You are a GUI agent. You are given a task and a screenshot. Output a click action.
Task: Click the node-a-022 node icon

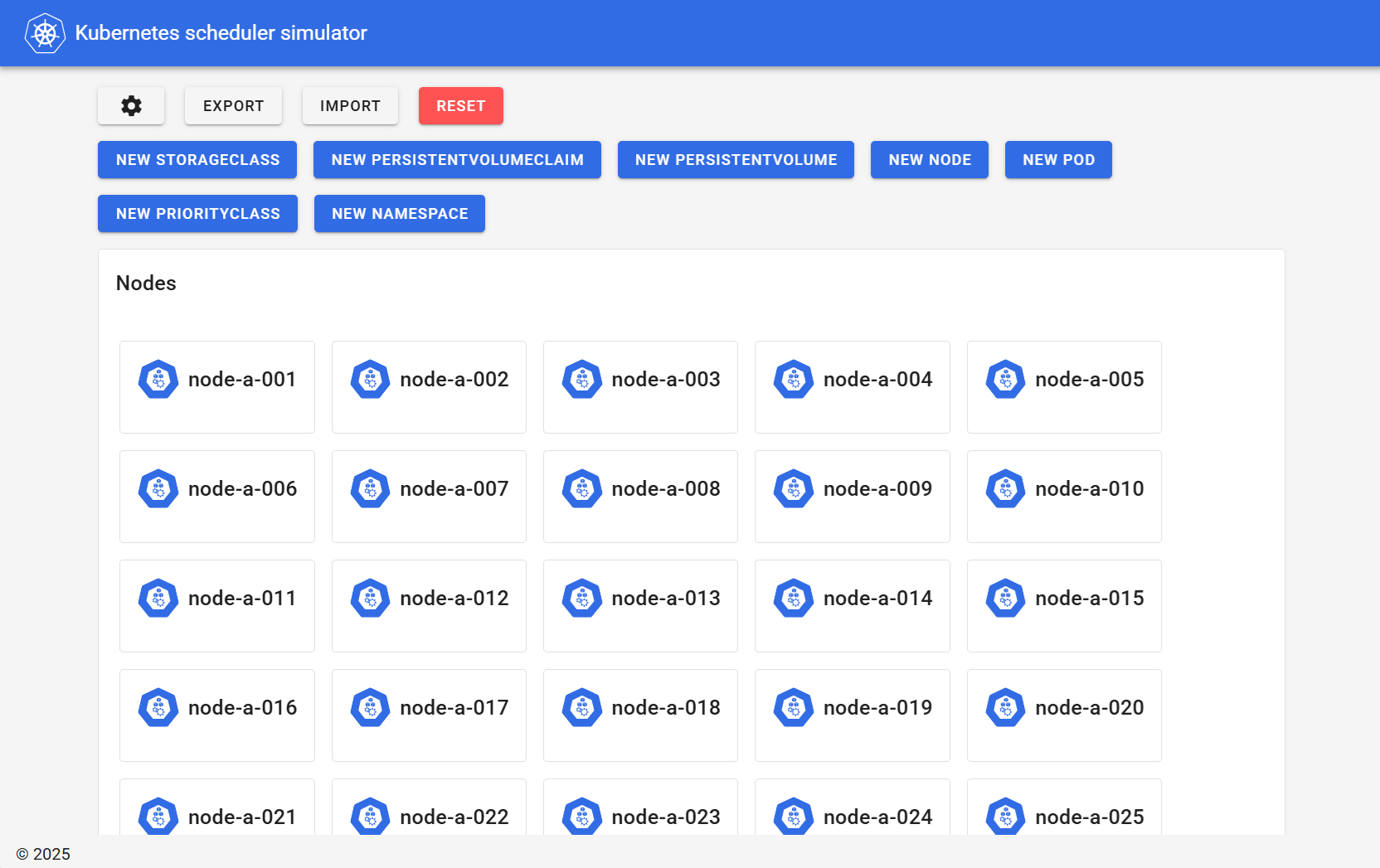[370, 816]
